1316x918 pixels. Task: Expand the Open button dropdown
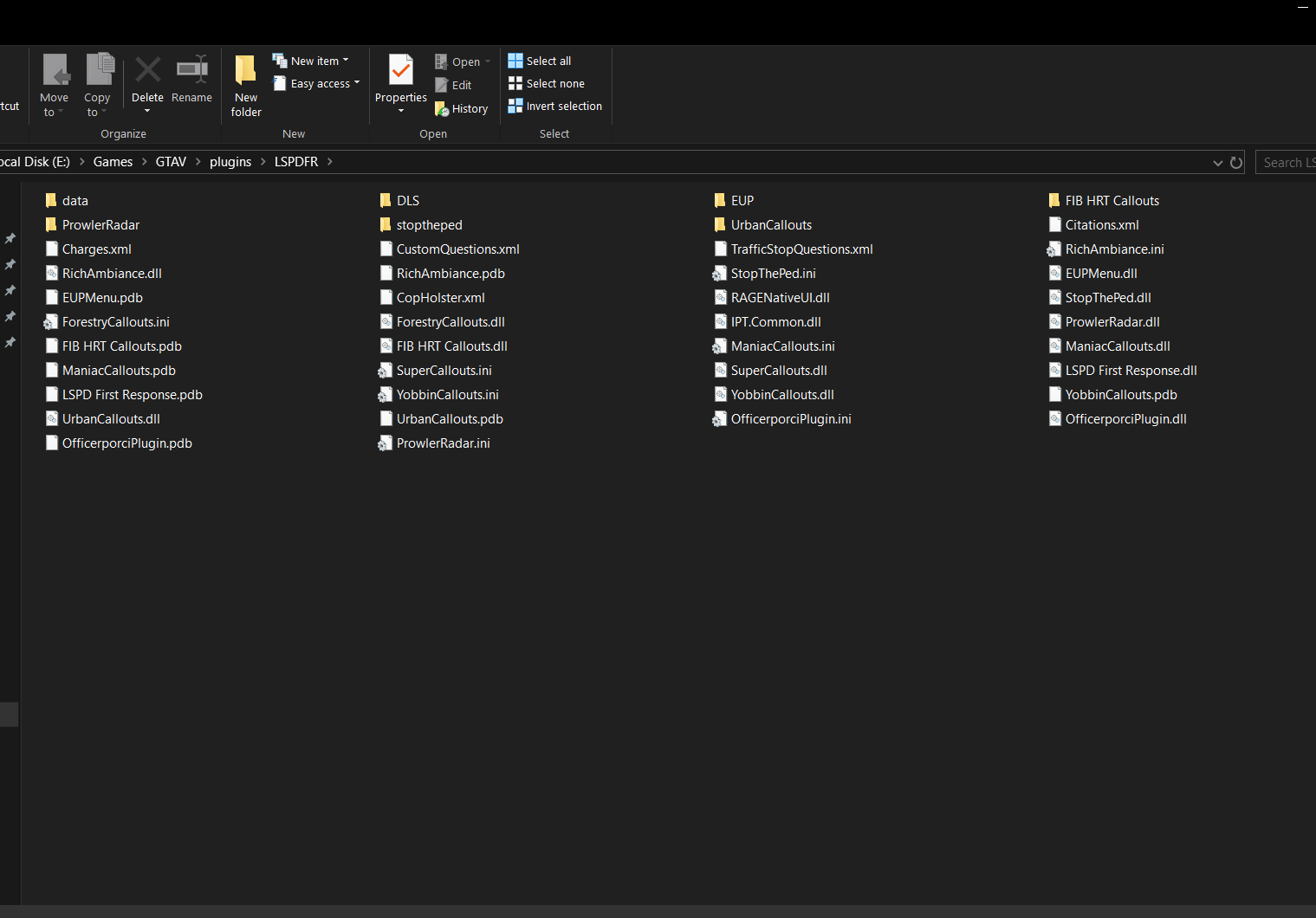coord(488,61)
